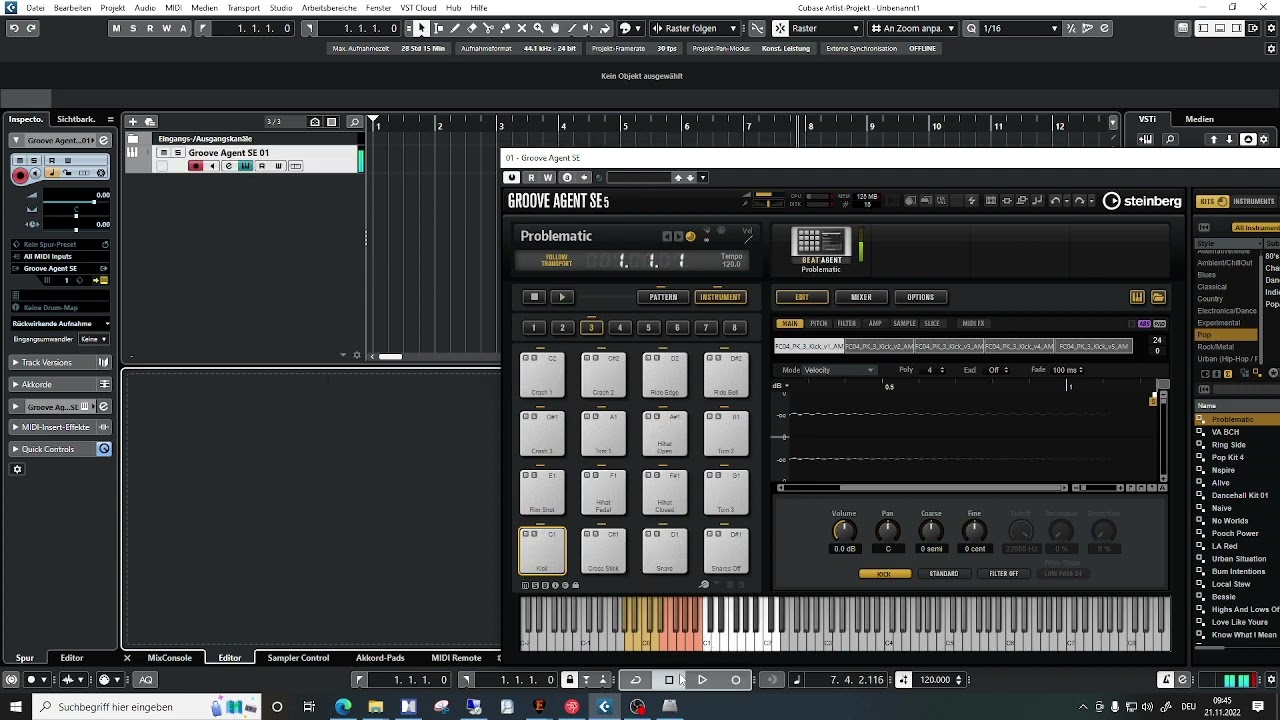The height and width of the screenshot is (720, 1280).
Task: Trigger the Kick pad C1
Action: pyautogui.click(x=542, y=551)
